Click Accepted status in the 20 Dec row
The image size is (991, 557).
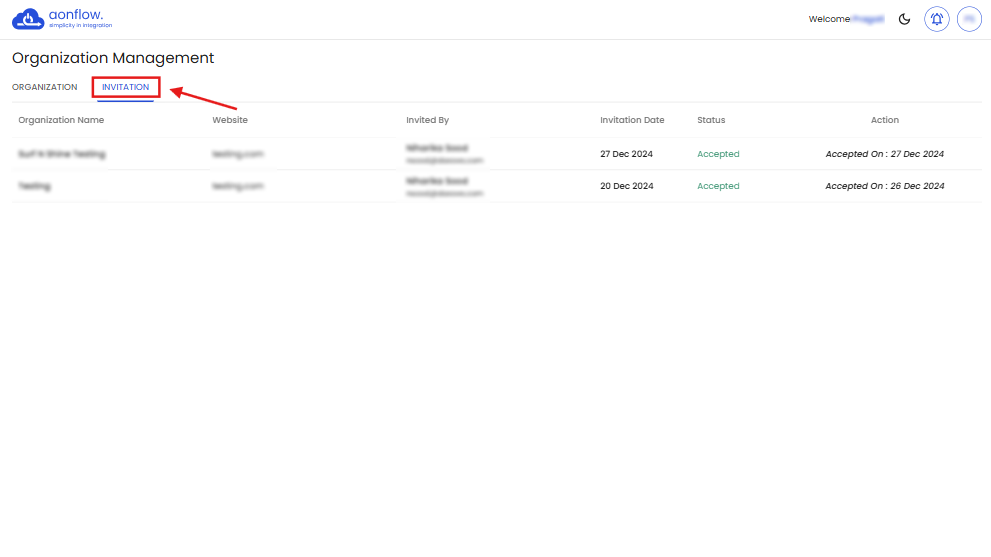point(718,186)
